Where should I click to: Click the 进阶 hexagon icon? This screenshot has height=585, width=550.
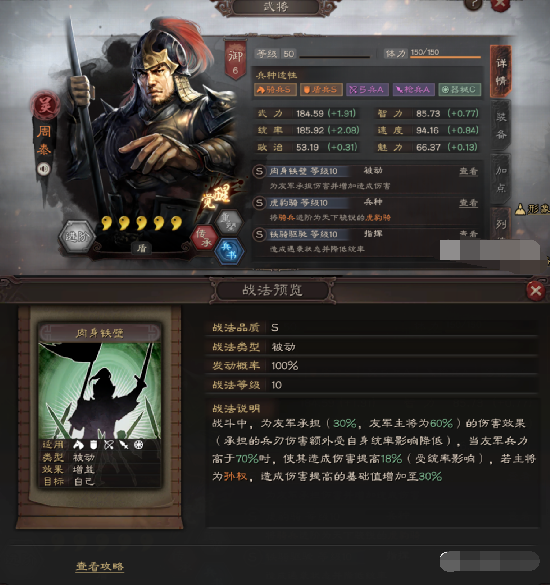(77, 237)
